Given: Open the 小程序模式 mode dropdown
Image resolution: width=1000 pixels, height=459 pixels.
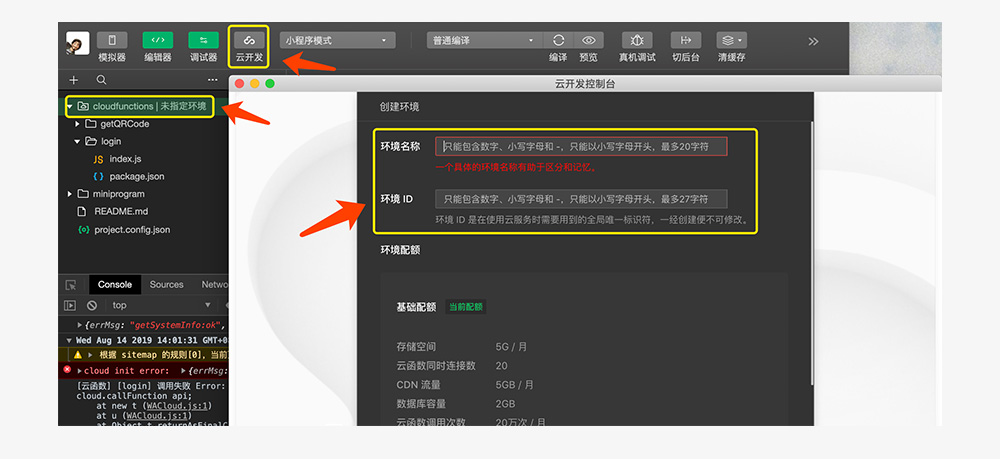Looking at the screenshot, I should coord(335,41).
